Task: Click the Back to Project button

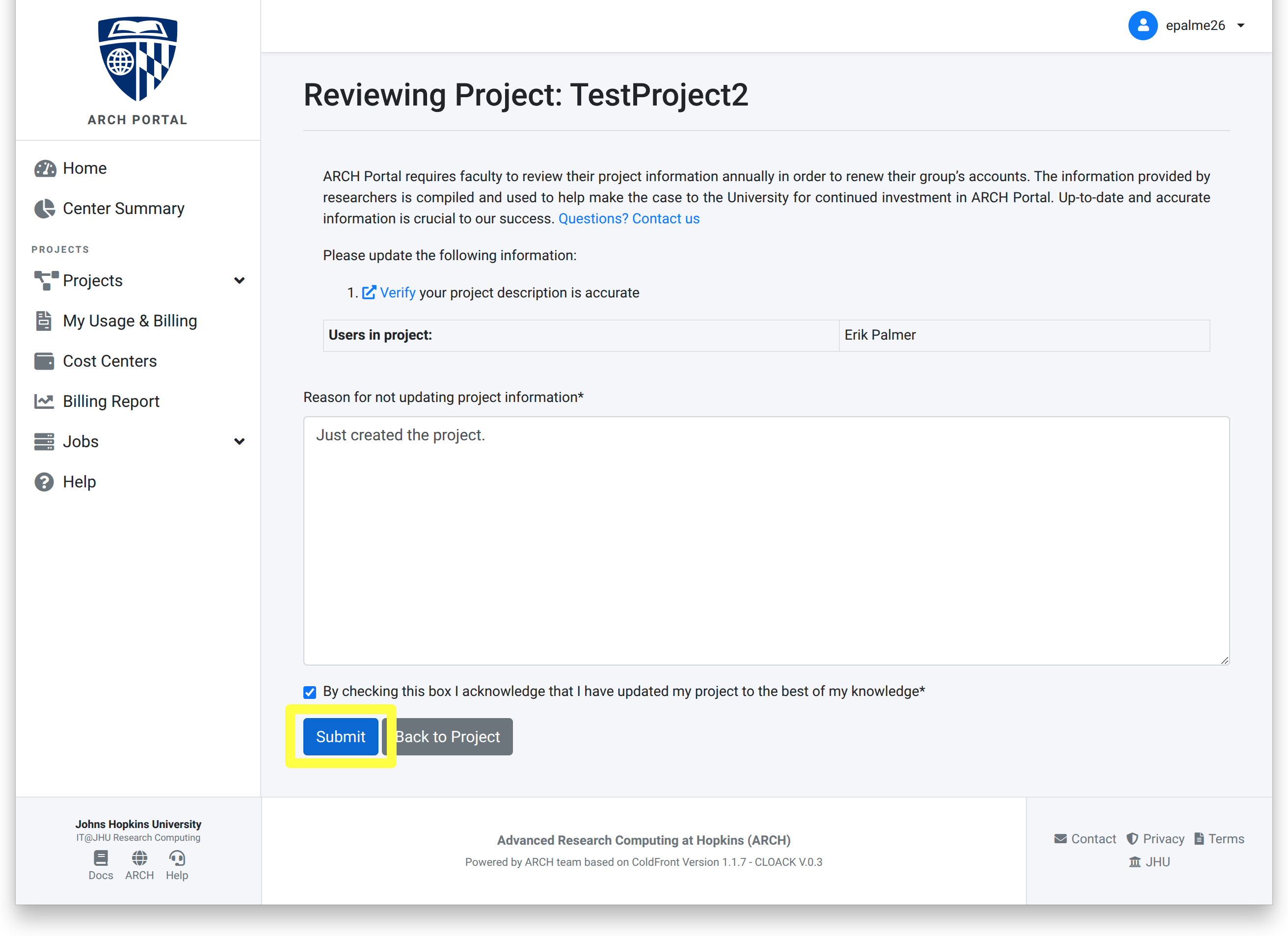Action: (448, 737)
